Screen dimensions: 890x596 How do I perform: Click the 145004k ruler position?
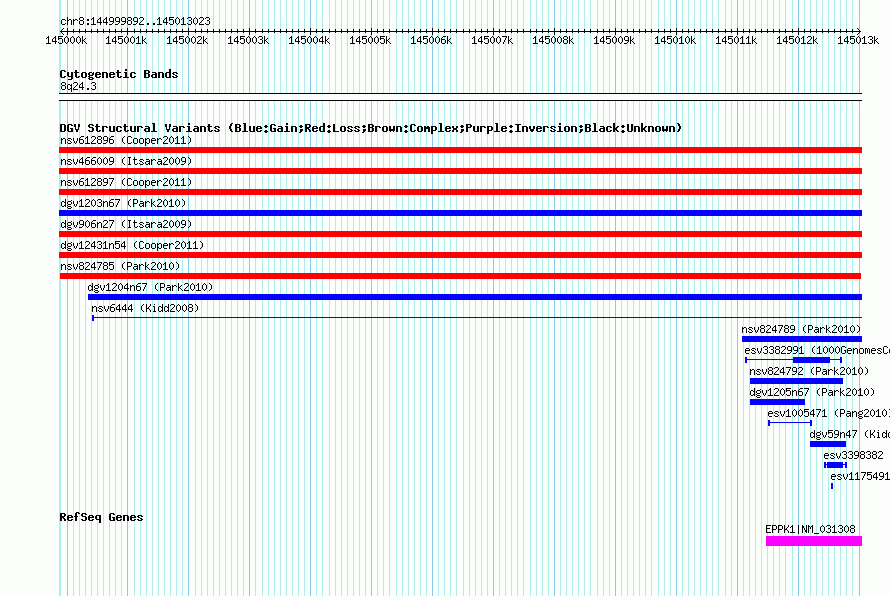click(x=309, y=40)
